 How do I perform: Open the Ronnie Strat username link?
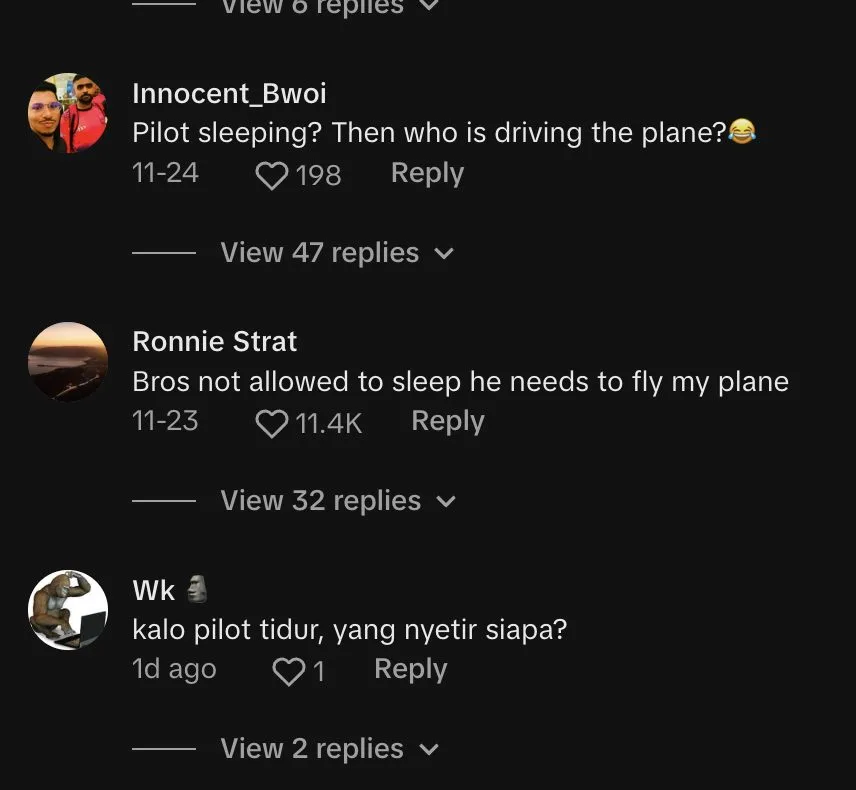pos(215,342)
